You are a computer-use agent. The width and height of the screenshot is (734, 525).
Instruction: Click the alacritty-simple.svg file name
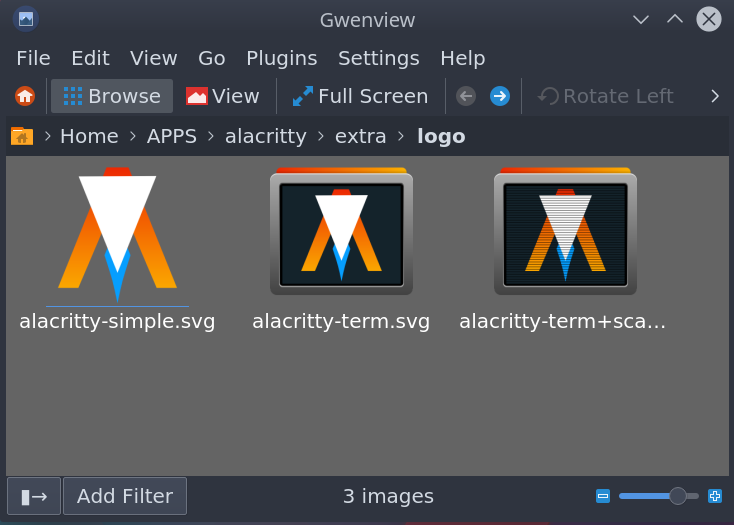117,321
